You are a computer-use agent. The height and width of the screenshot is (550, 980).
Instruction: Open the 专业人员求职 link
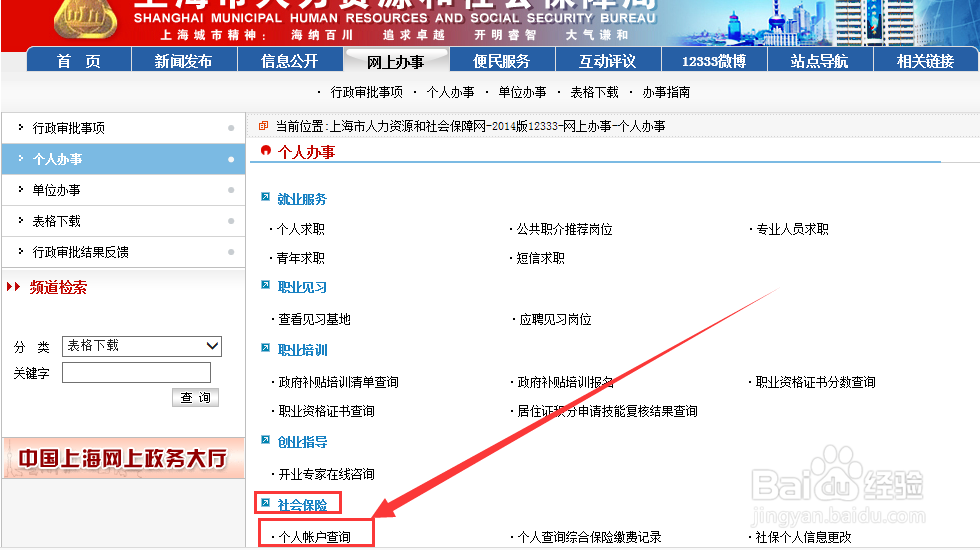[792, 229]
